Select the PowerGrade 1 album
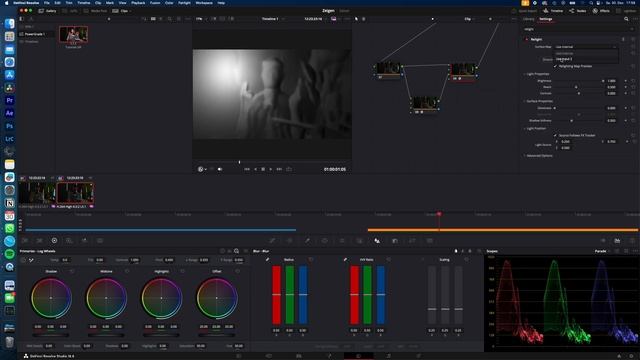Image resolution: width=640 pixels, height=360 pixels. (x=35, y=34)
